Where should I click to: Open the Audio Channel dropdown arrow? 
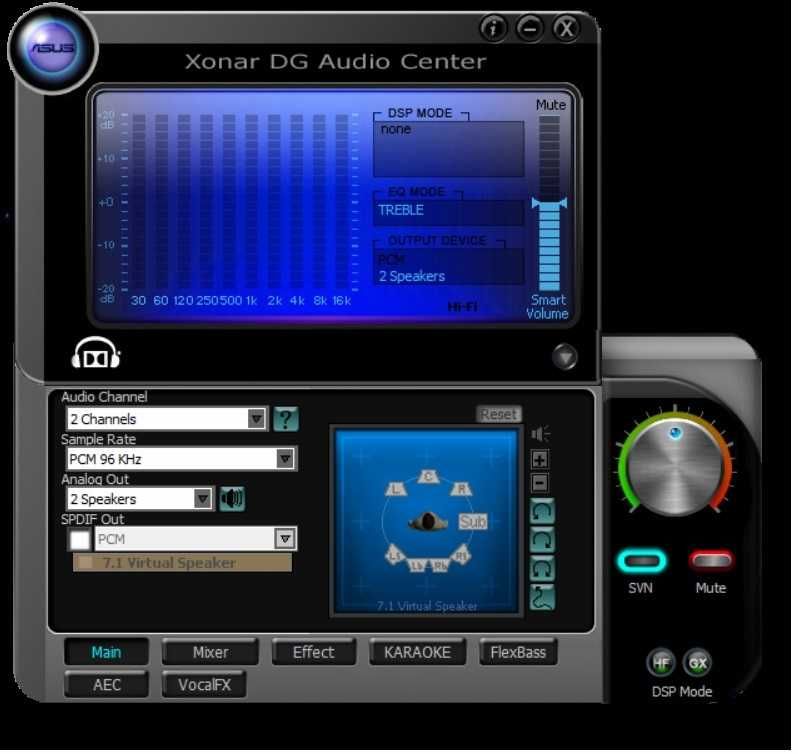pyautogui.click(x=258, y=421)
